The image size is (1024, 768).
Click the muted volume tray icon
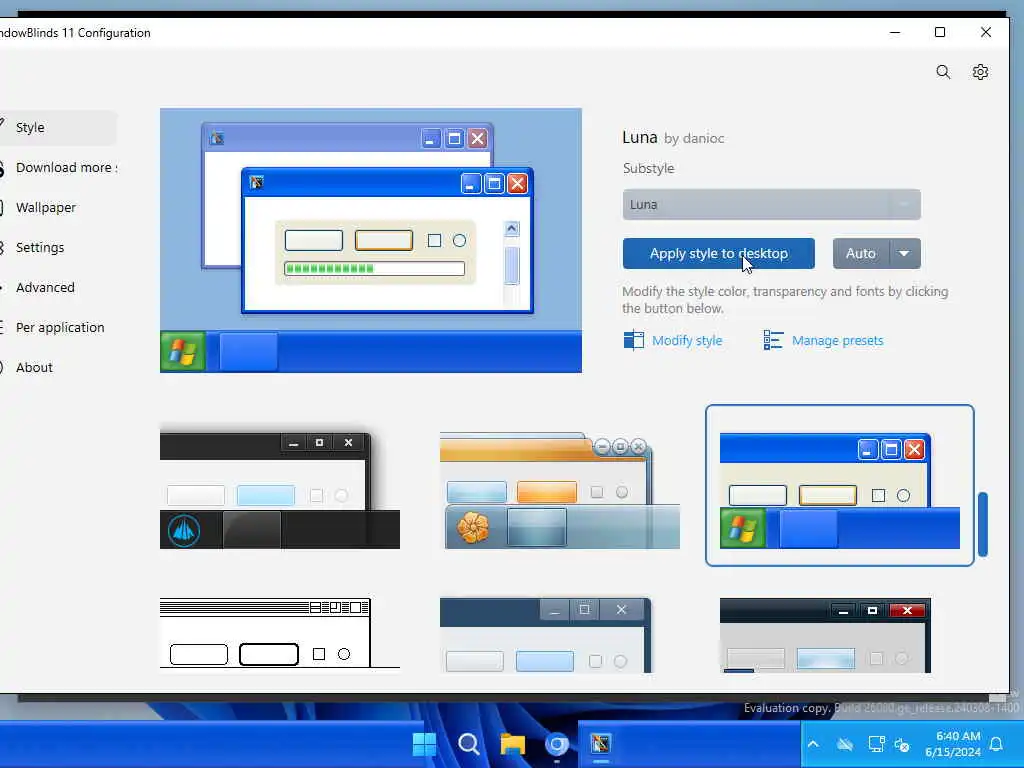click(902, 744)
